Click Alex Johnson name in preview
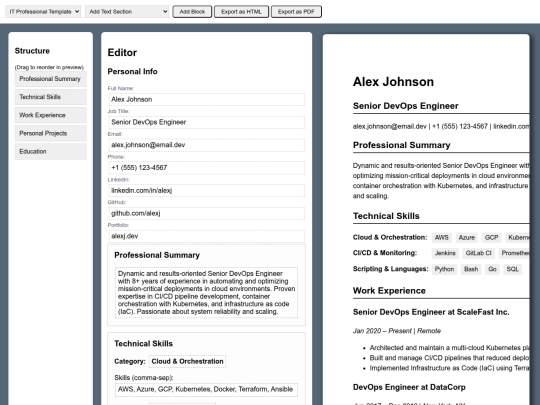Screen dimensions: 540x405 click(393, 82)
